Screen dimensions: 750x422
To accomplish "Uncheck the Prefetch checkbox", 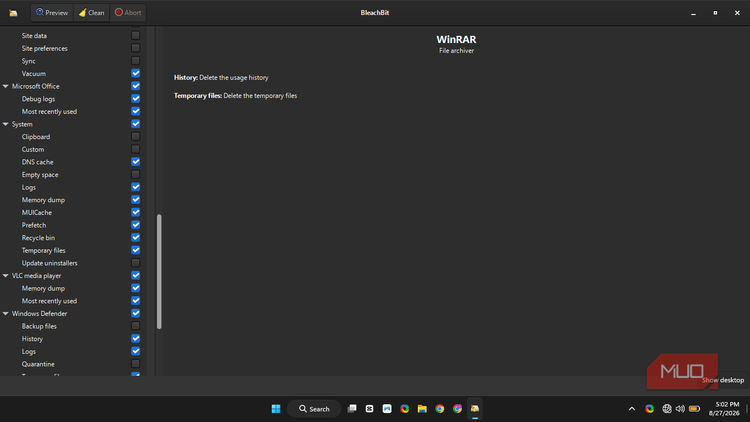I will tap(136, 225).
